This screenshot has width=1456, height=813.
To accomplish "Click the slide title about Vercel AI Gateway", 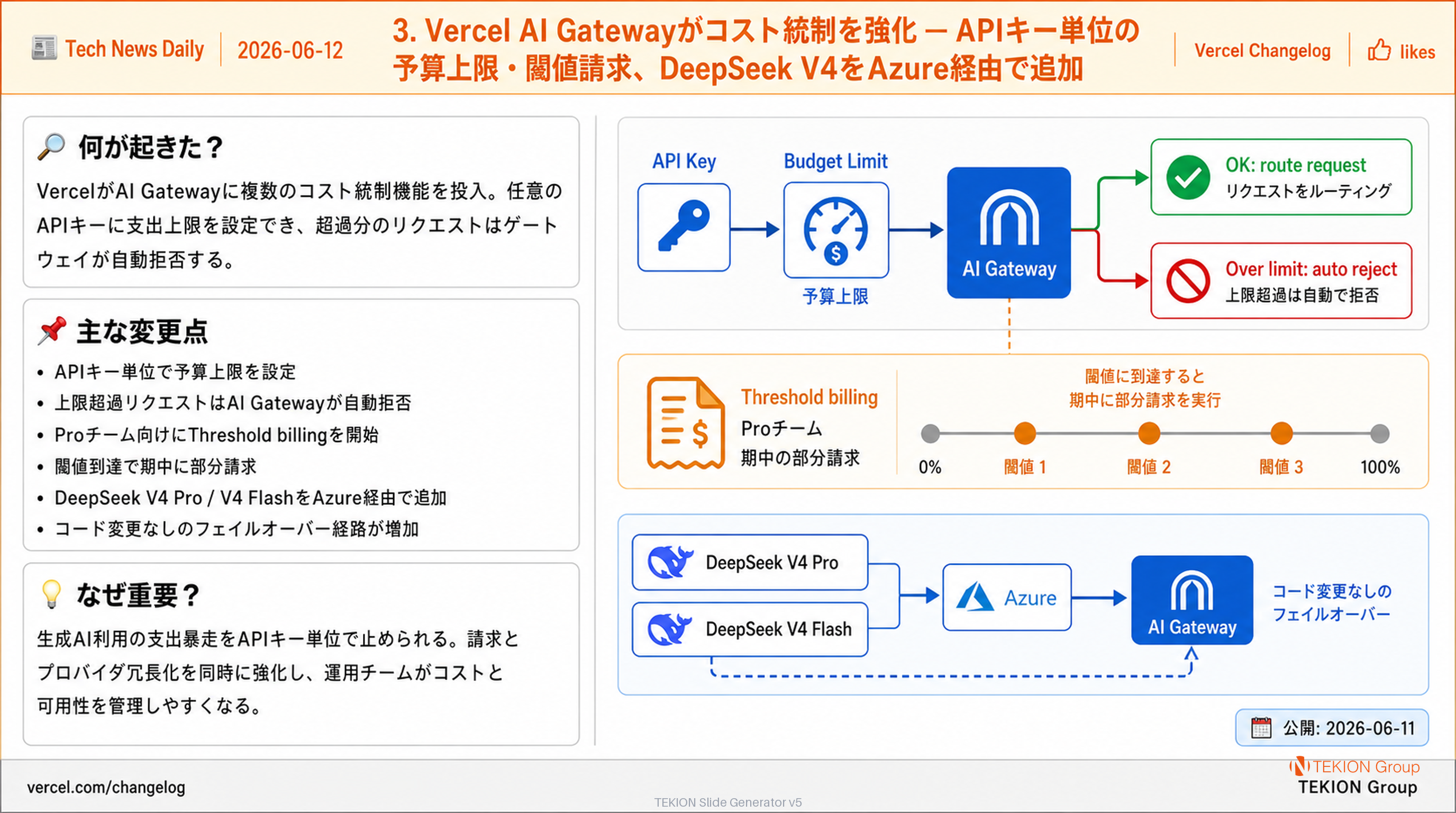I will click(x=766, y=49).
